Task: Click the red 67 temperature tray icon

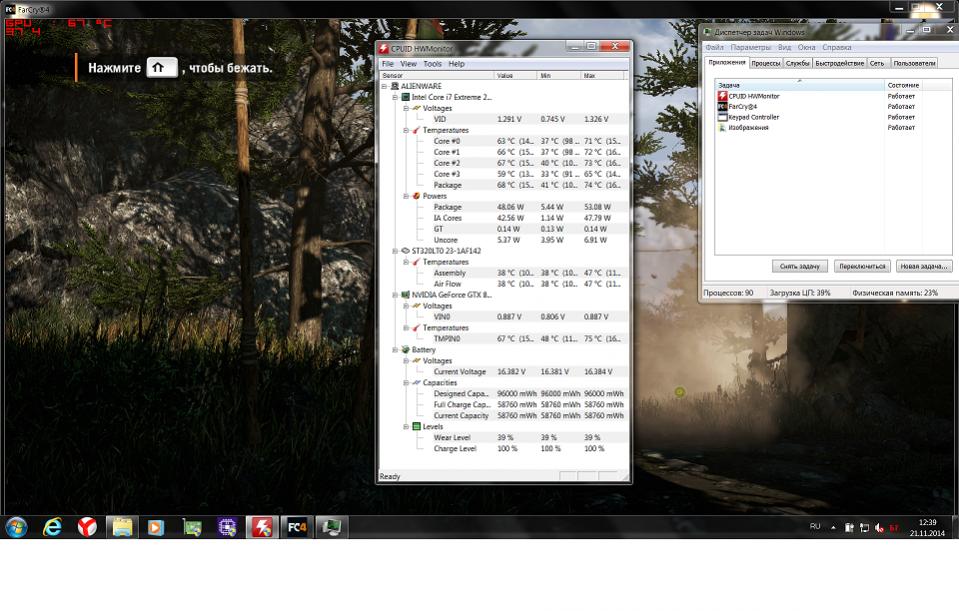Action: tap(894, 527)
